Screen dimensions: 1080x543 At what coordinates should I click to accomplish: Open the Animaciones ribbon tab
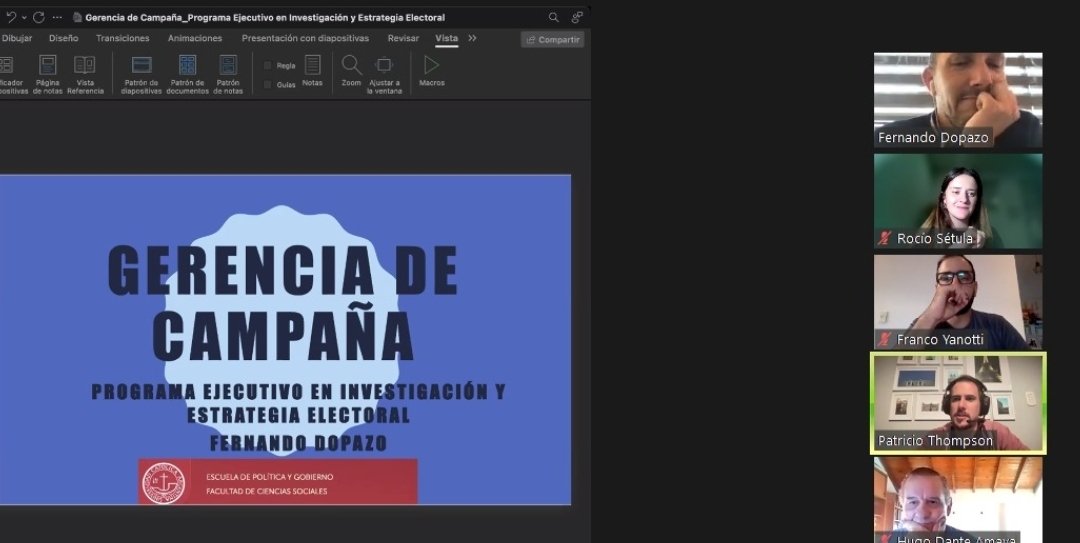click(x=195, y=38)
